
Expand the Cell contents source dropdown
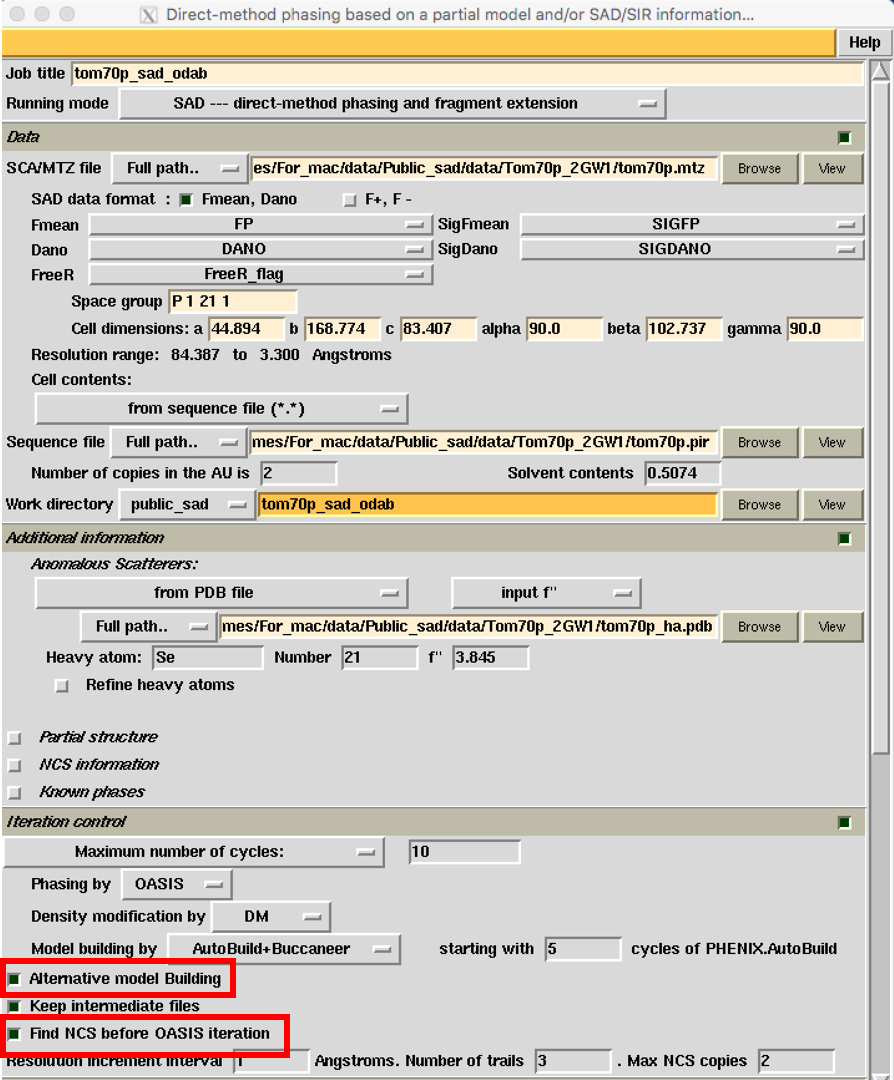[x=221, y=409]
